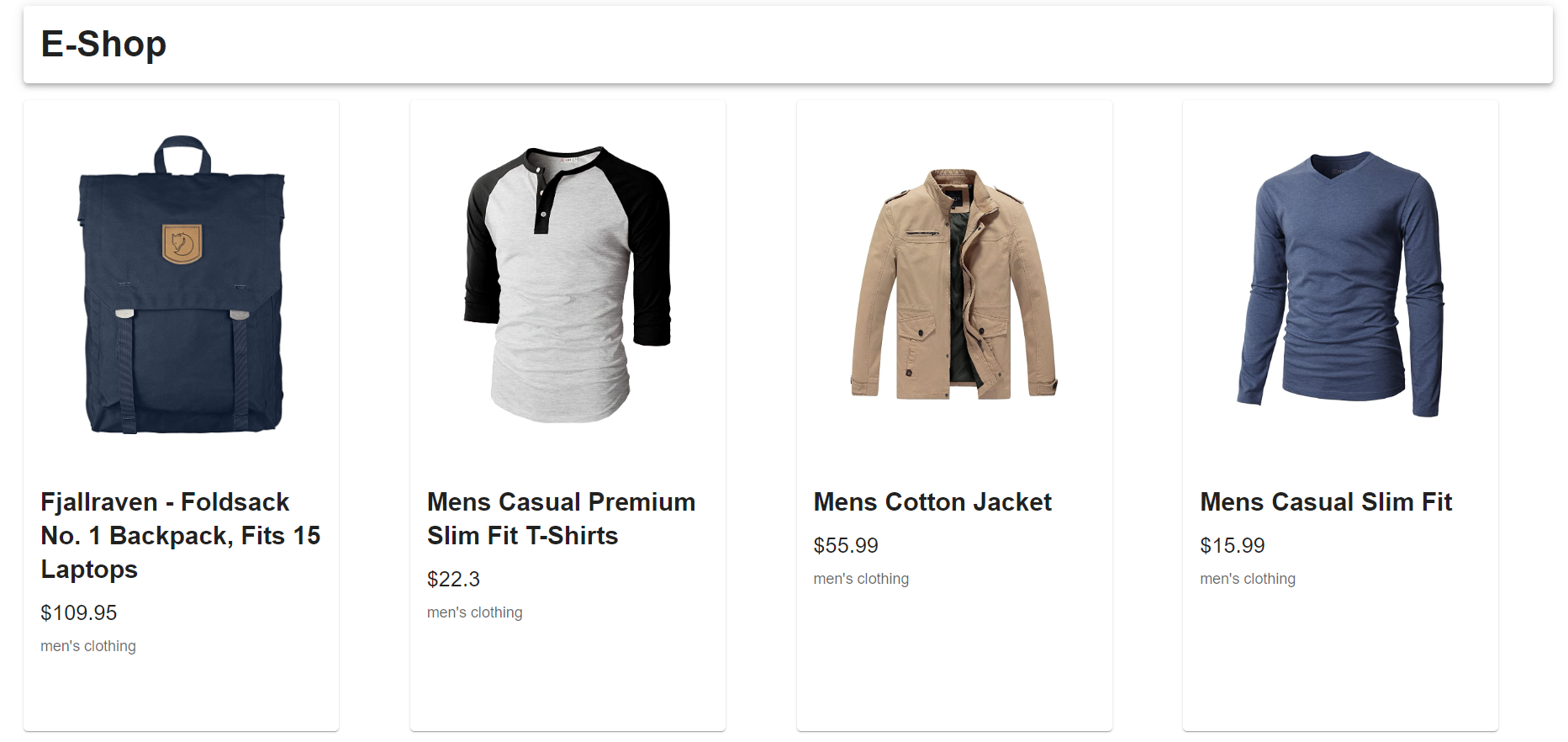
Task: Select Mens Casual Premium Slim Fit T-Shirts title
Action: click(562, 518)
